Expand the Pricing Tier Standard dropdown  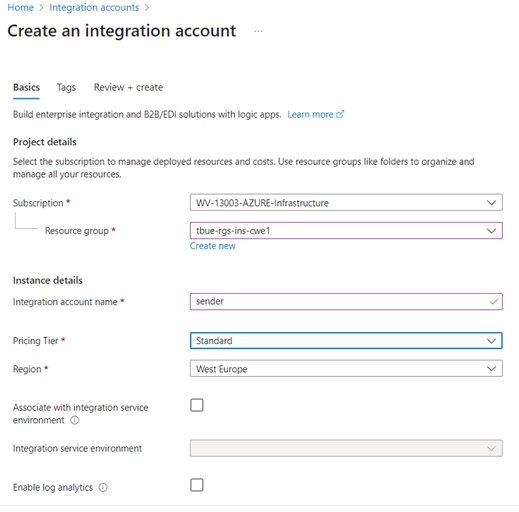tap(346, 341)
